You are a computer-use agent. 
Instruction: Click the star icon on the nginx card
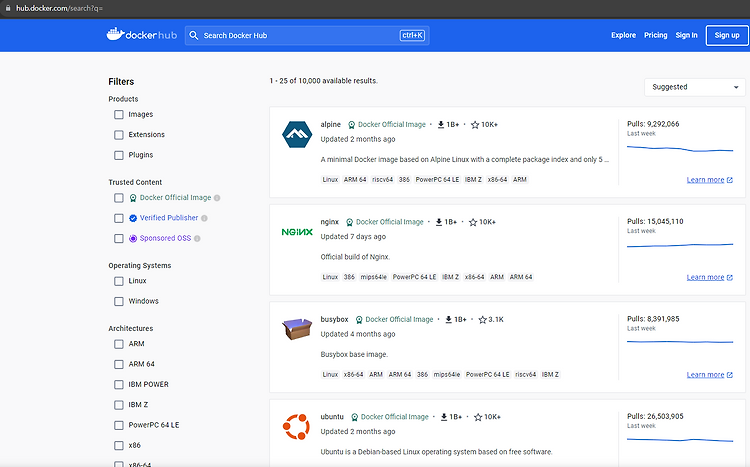[473, 222]
